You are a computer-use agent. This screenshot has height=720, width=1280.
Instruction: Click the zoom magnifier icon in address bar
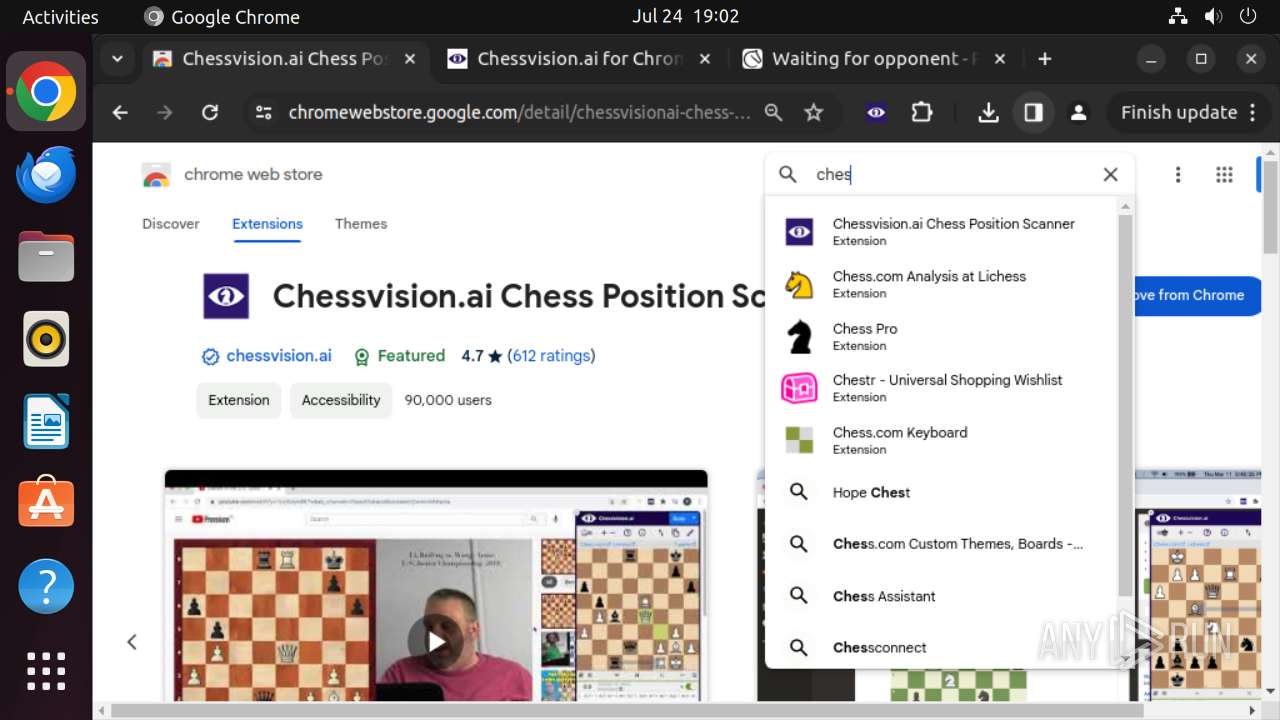pyautogui.click(x=773, y=113)
